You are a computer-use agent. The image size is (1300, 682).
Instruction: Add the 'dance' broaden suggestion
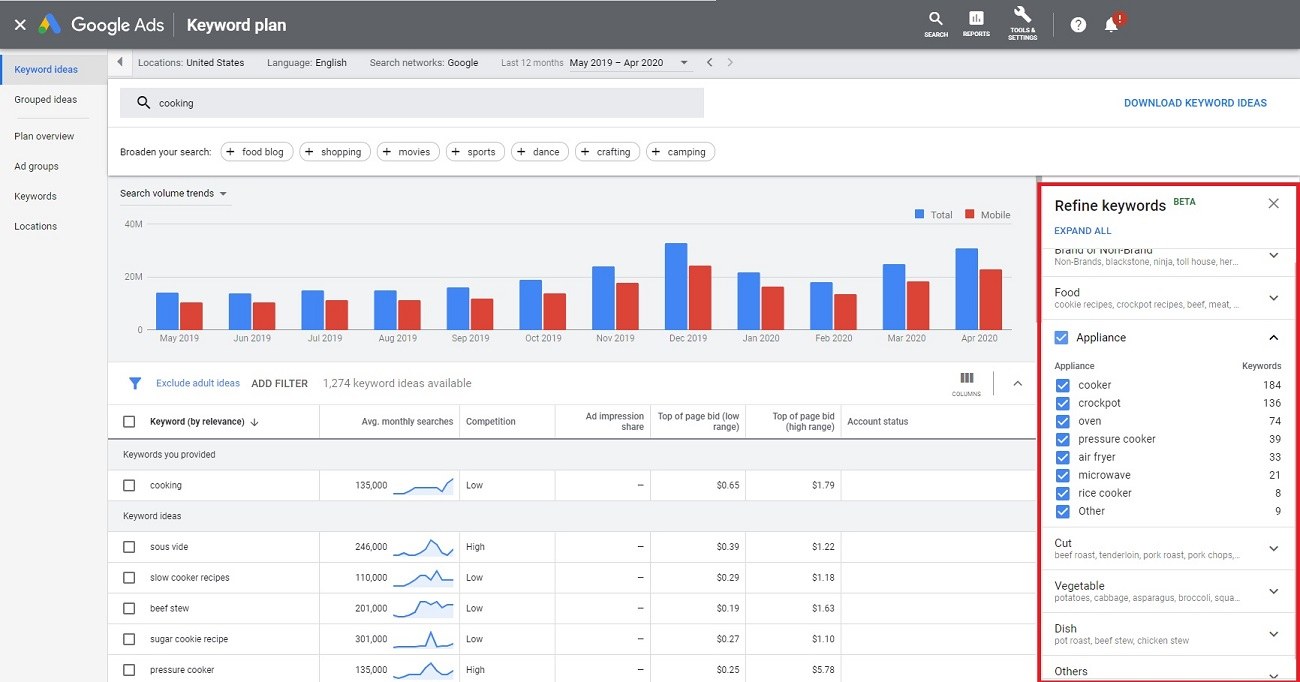click(540, 152)
